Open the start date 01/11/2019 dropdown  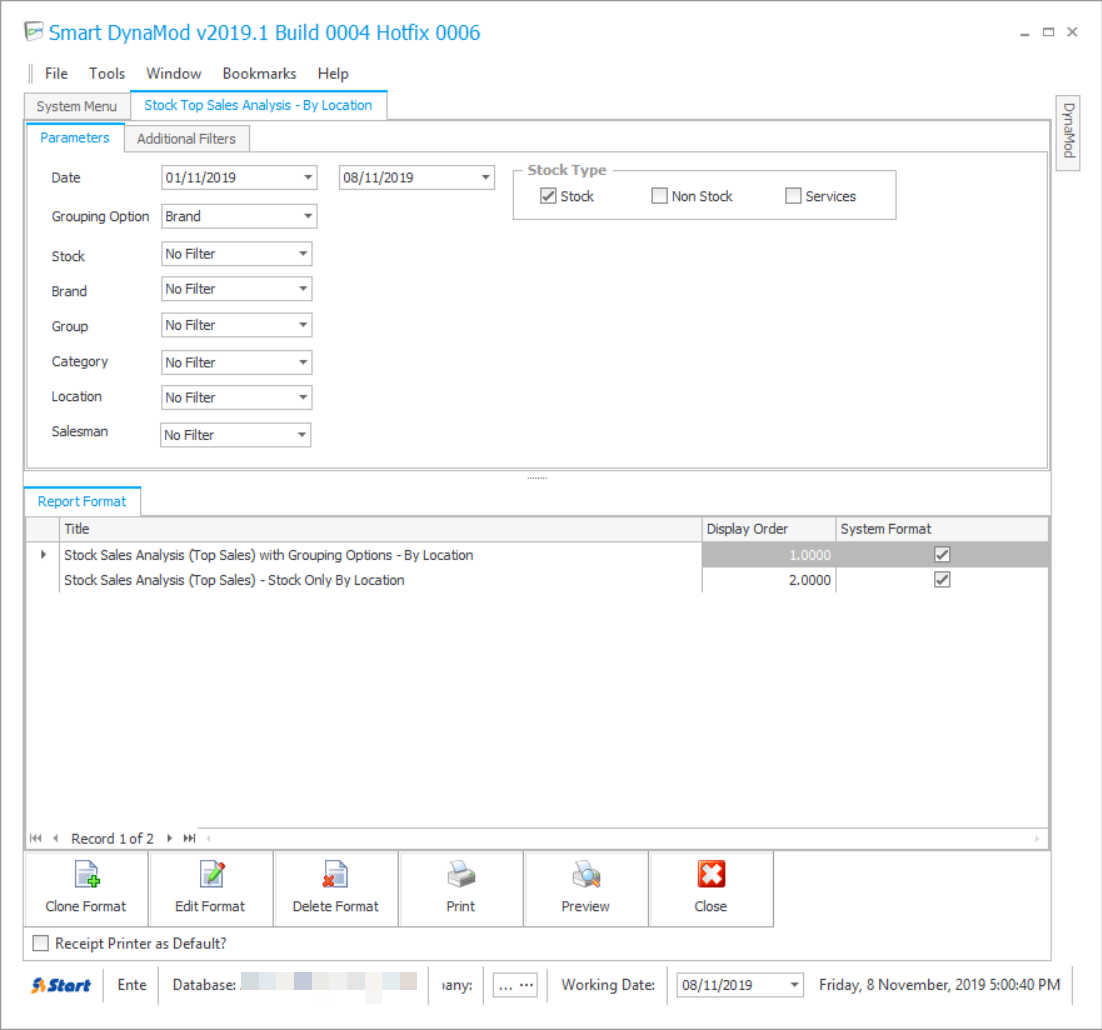(x=308, y=177)
